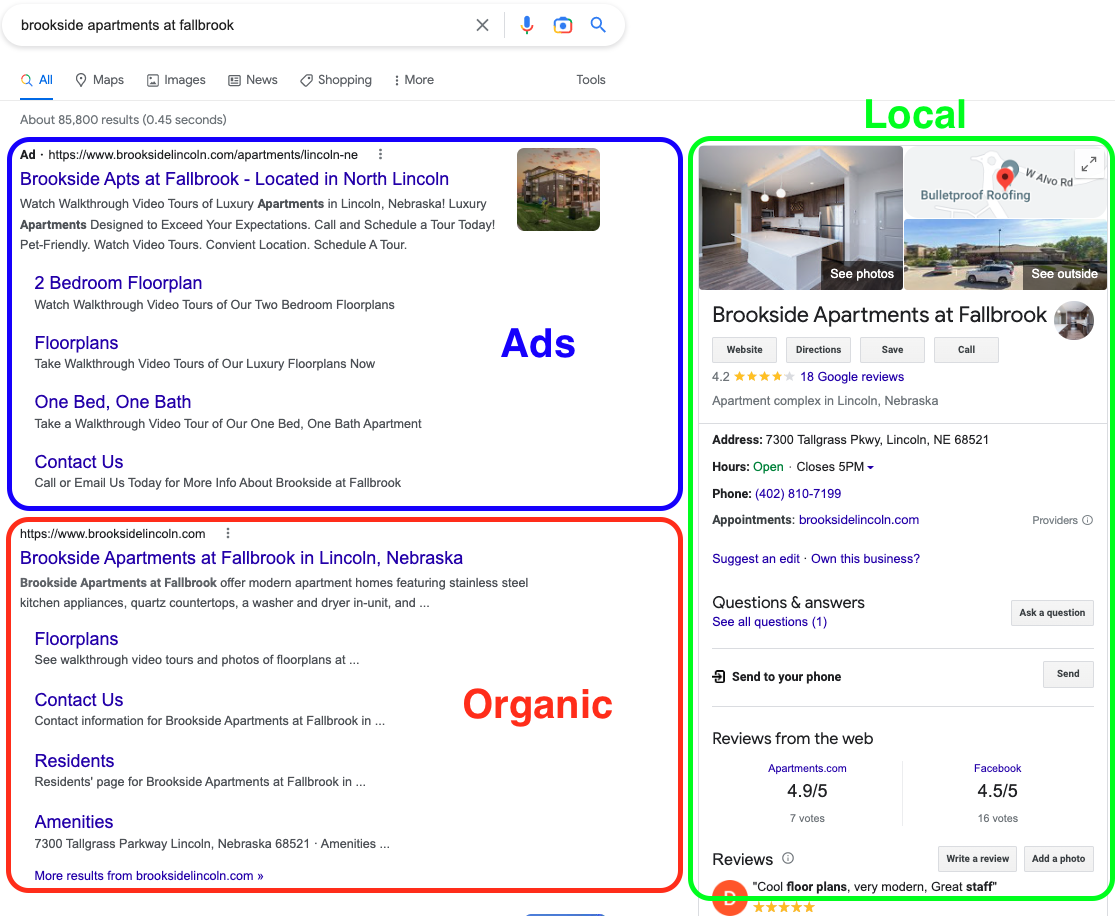Image resolution: width=1115 pixels, height=916 pixels.
Task: Click the Add a photo button
Action: tap(1058, 859)
